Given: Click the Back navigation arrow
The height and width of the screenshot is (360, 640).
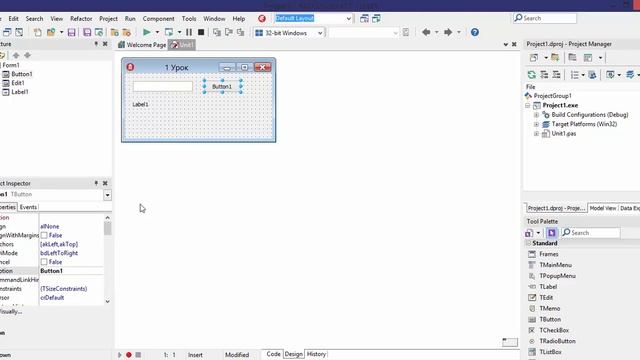Looking at the screenshot, I should coord(426,32).
